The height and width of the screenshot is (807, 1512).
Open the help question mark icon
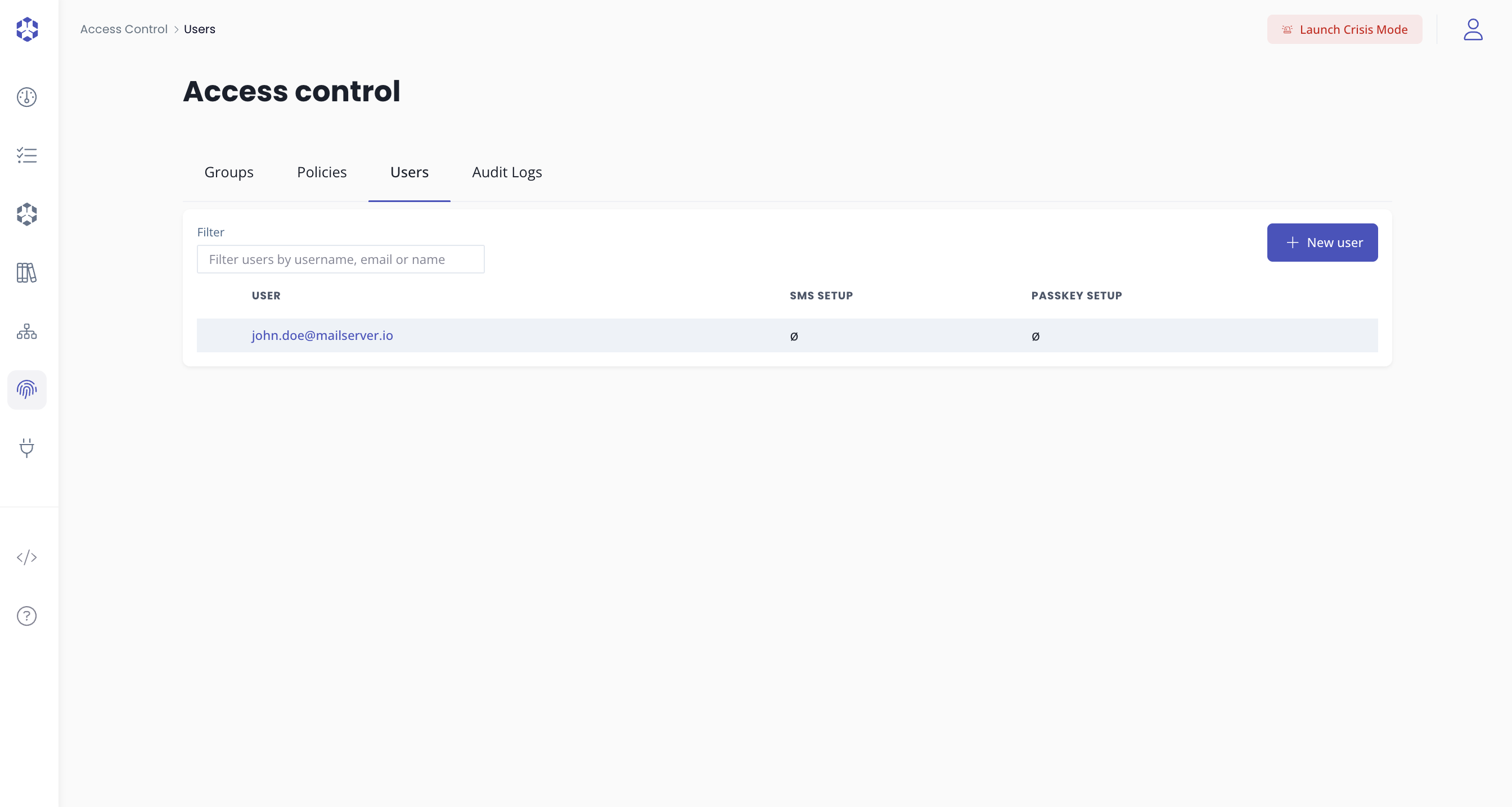[x=27, y=616]
